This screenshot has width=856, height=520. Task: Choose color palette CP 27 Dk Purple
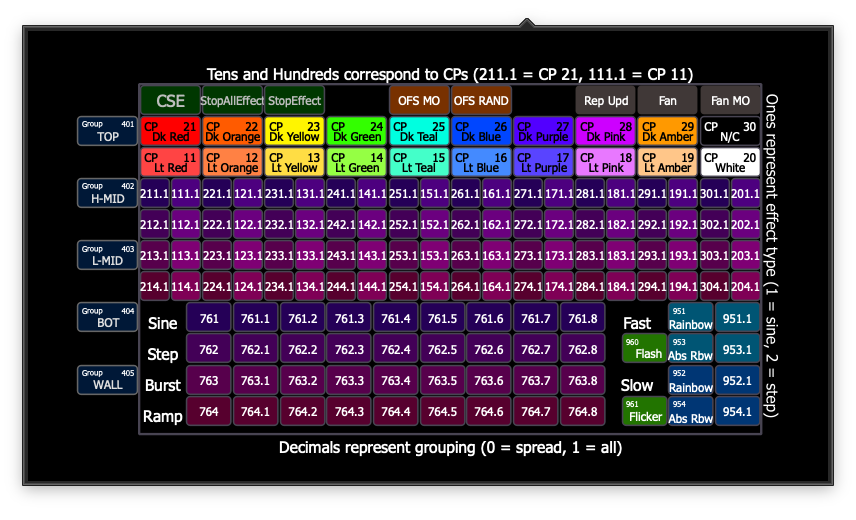coord(543,132)
